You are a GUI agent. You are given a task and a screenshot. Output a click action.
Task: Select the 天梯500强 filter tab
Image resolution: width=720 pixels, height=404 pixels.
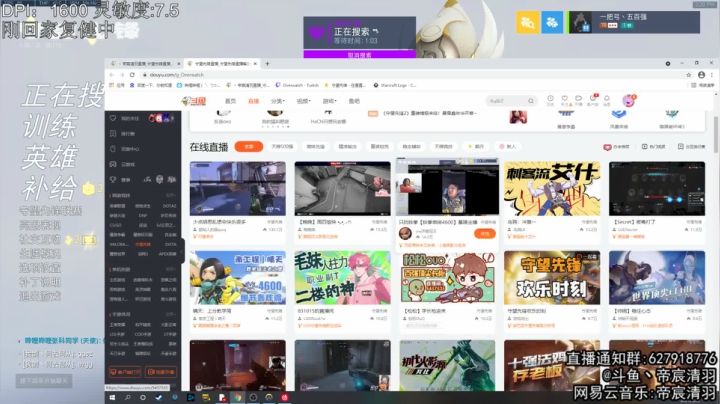[x=282, y=146]
